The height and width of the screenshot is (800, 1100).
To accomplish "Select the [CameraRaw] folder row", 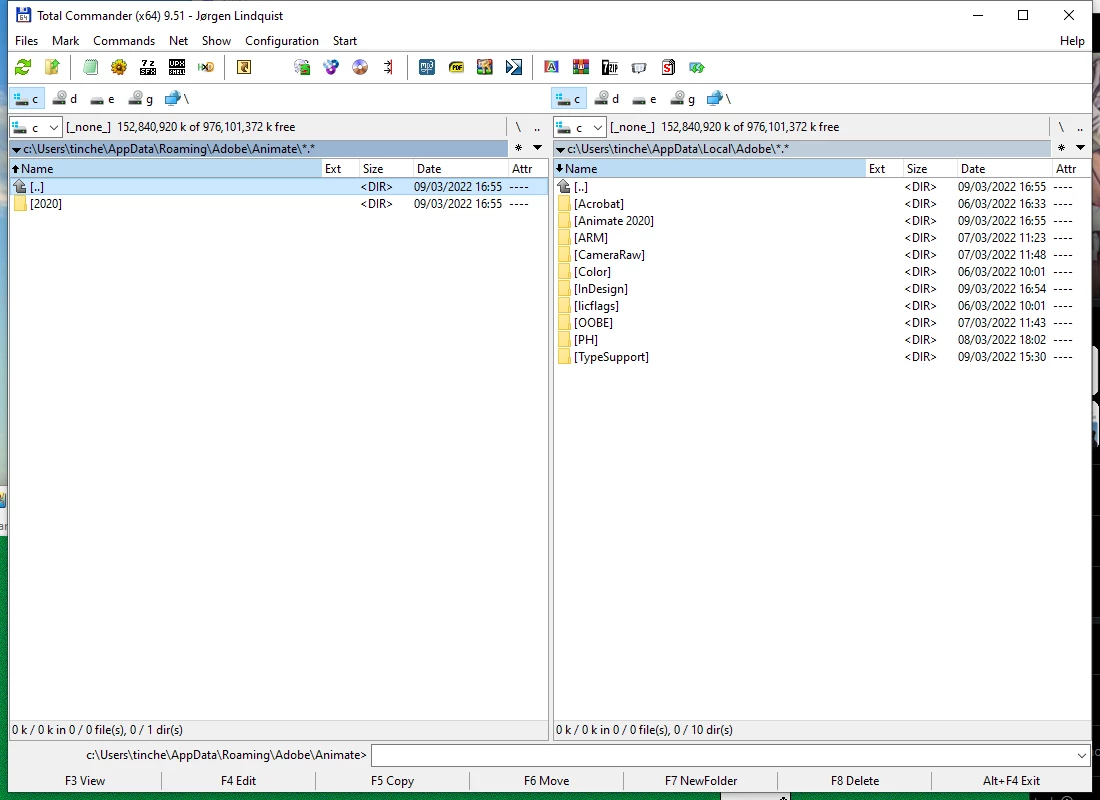I will coord(822,255).
